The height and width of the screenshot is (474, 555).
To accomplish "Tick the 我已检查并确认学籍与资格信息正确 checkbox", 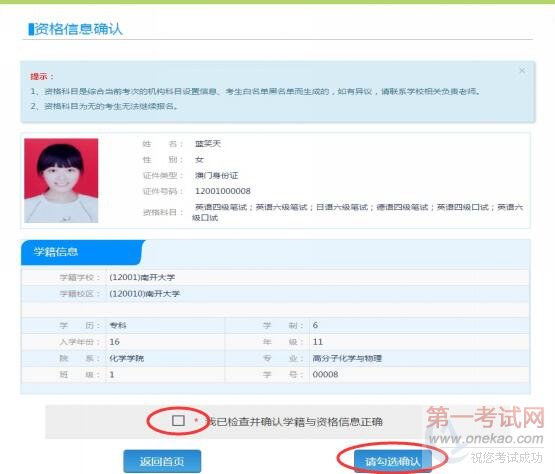I will 178,421.
